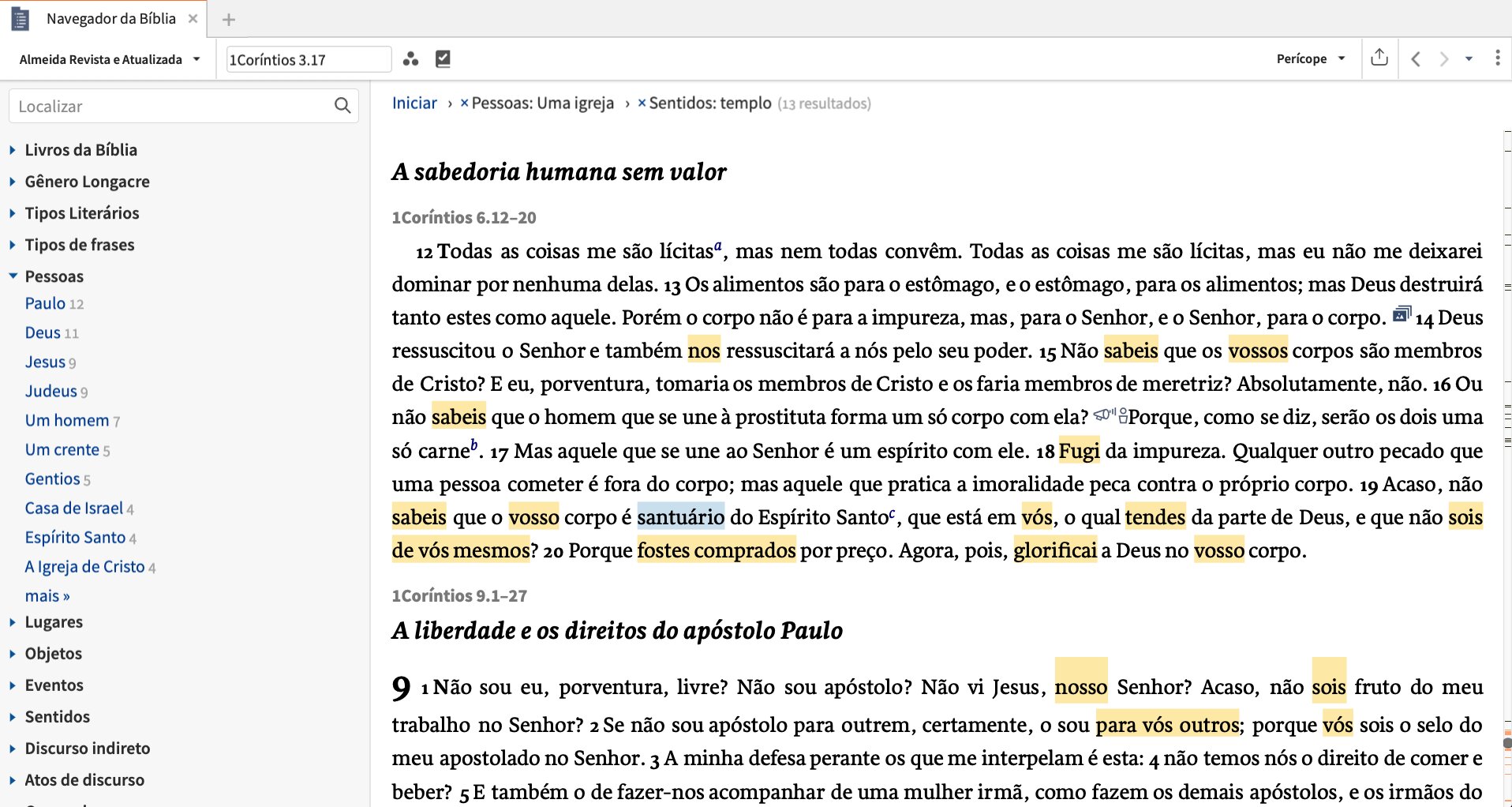Expand Objetos section

point(13,654)
